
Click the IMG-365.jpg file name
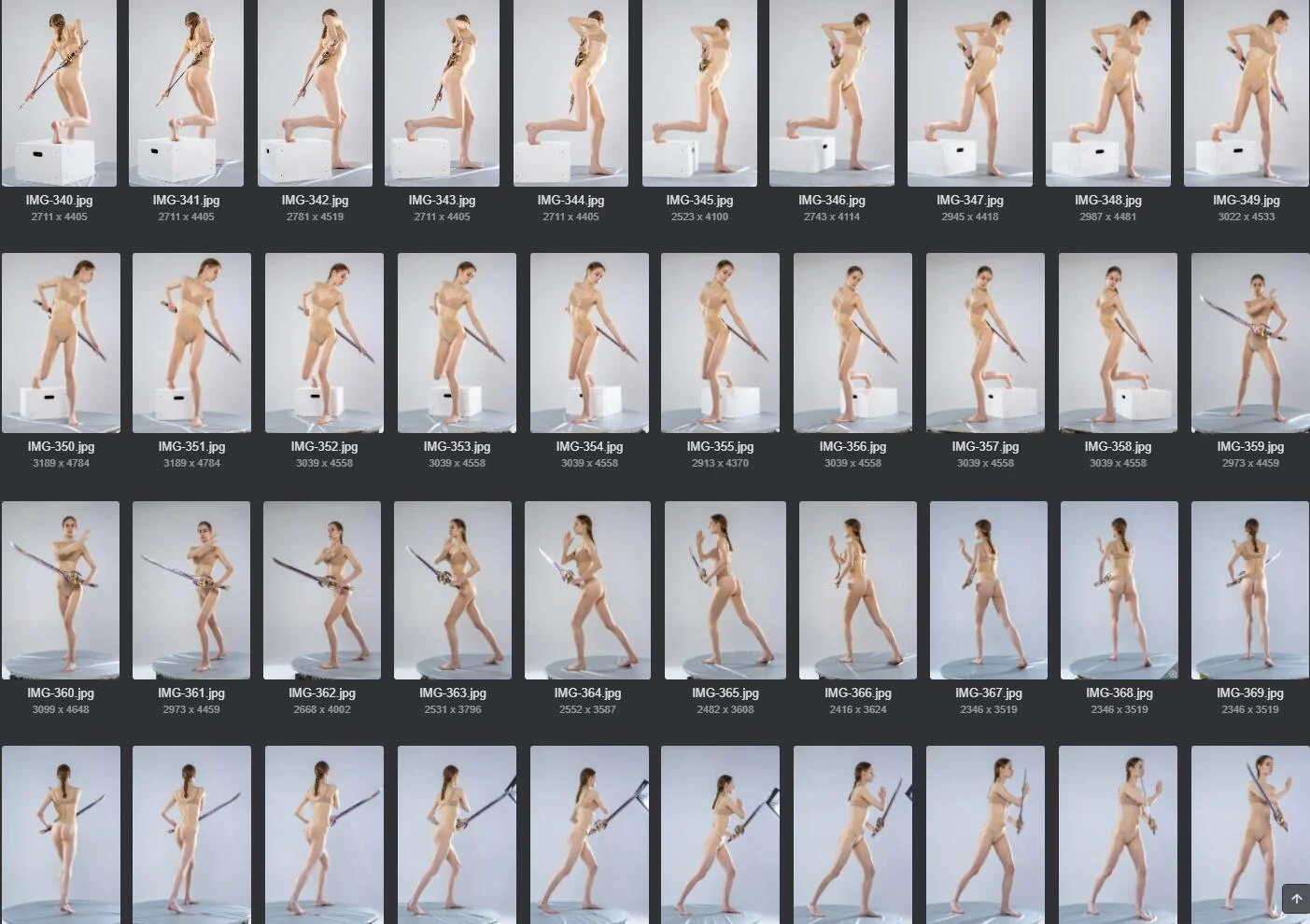725,693
